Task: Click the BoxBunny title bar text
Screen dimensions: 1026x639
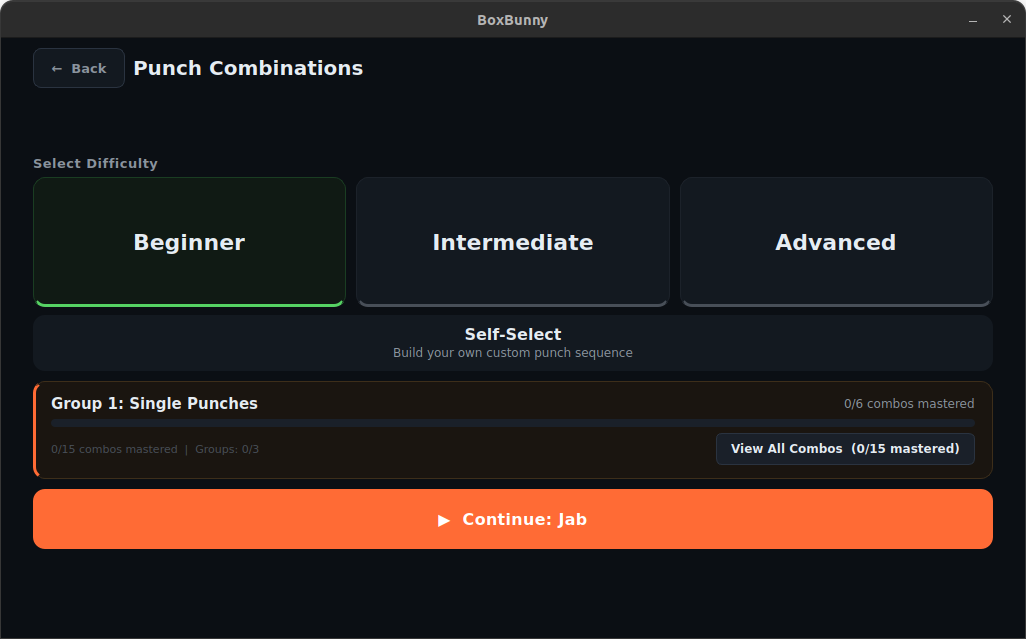Action: (512, 20)
